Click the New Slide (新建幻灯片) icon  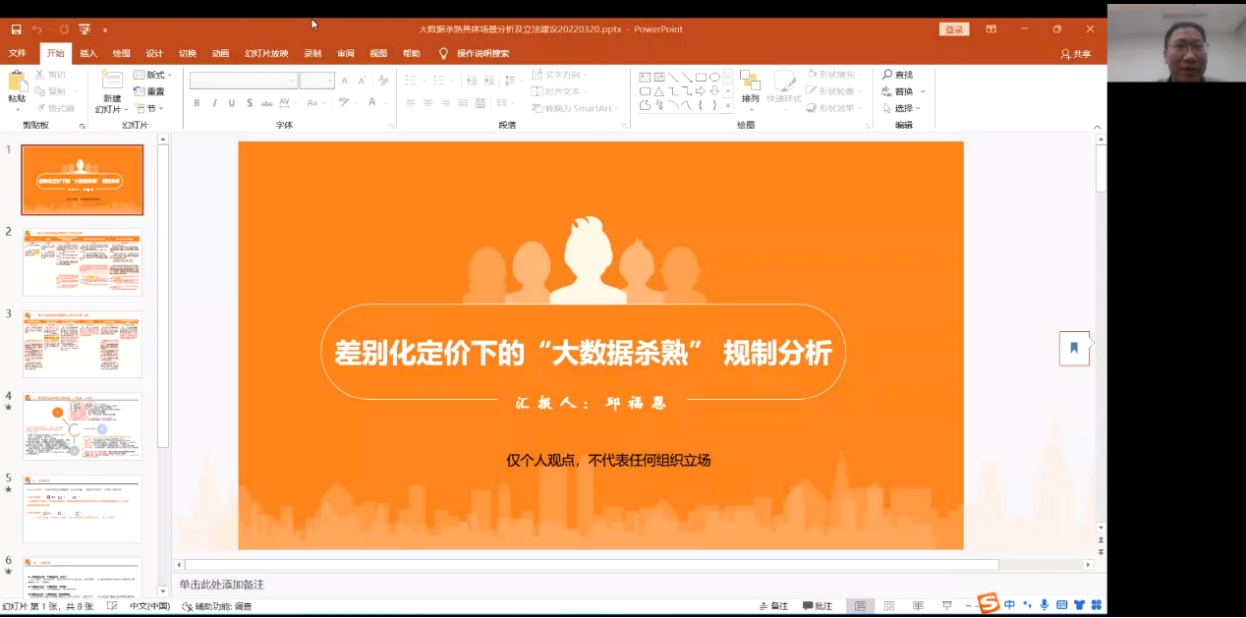(112, 81)
